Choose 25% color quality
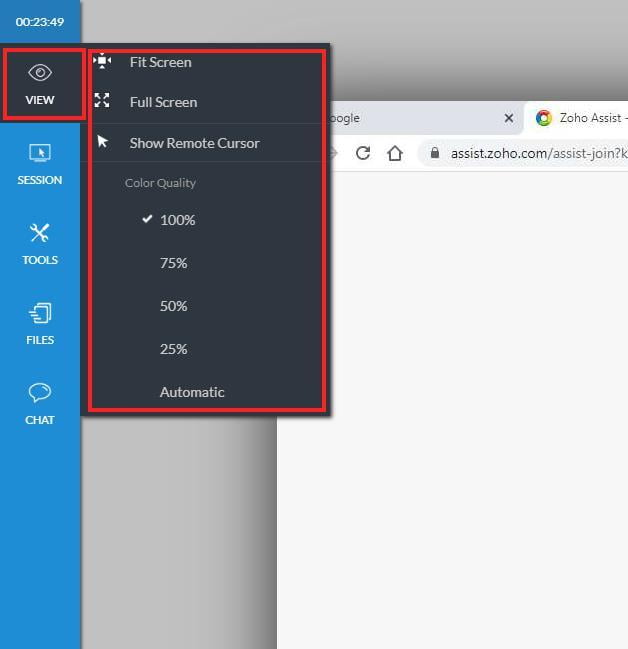Viewport: 628px width, 649px height. coord(174,349)
